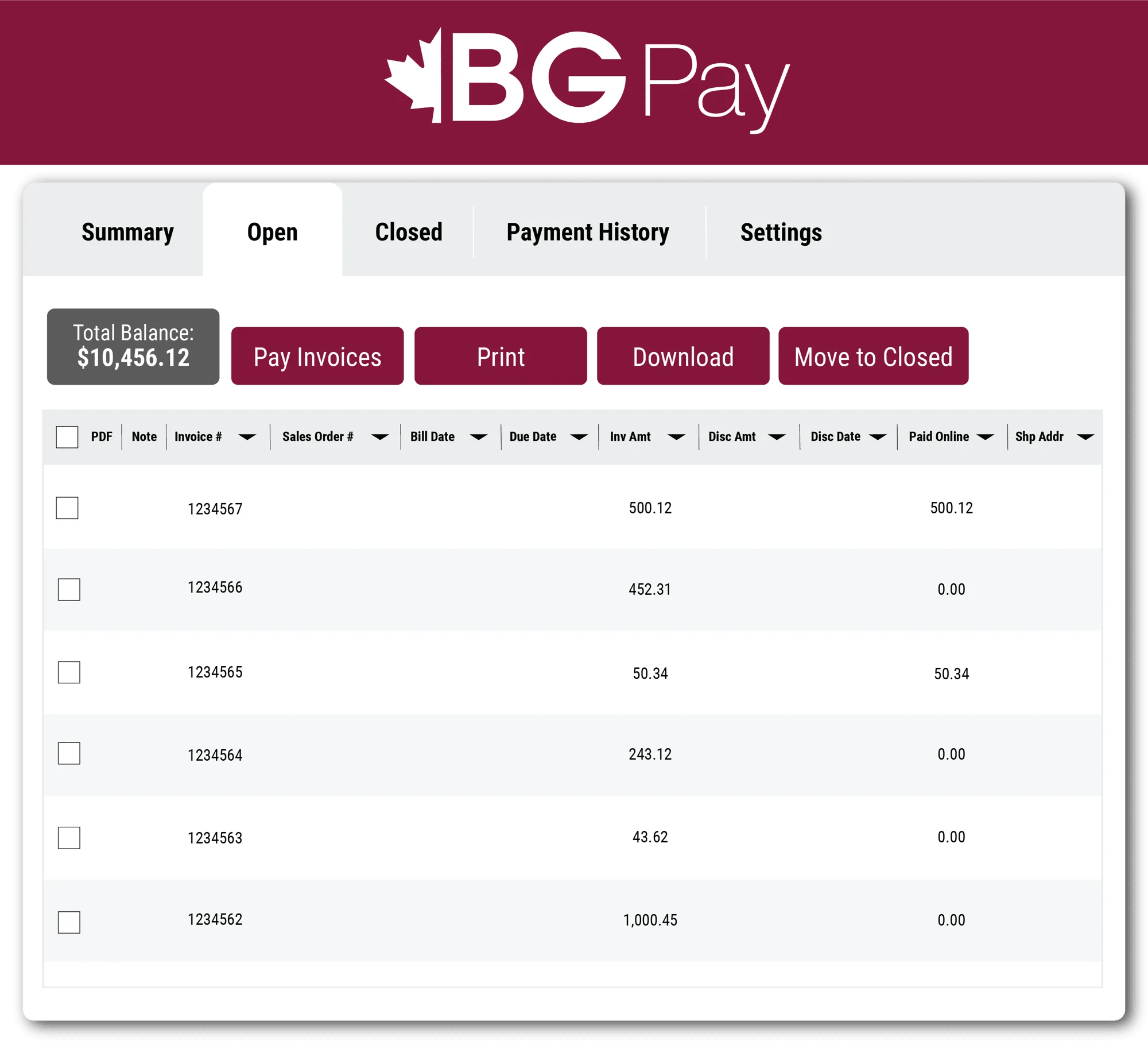This screenshot has width=1148, height=1049.
Task: Toggle Inv Amt column sort arrow
Action: pyautogui.click(x=677, y=437)
